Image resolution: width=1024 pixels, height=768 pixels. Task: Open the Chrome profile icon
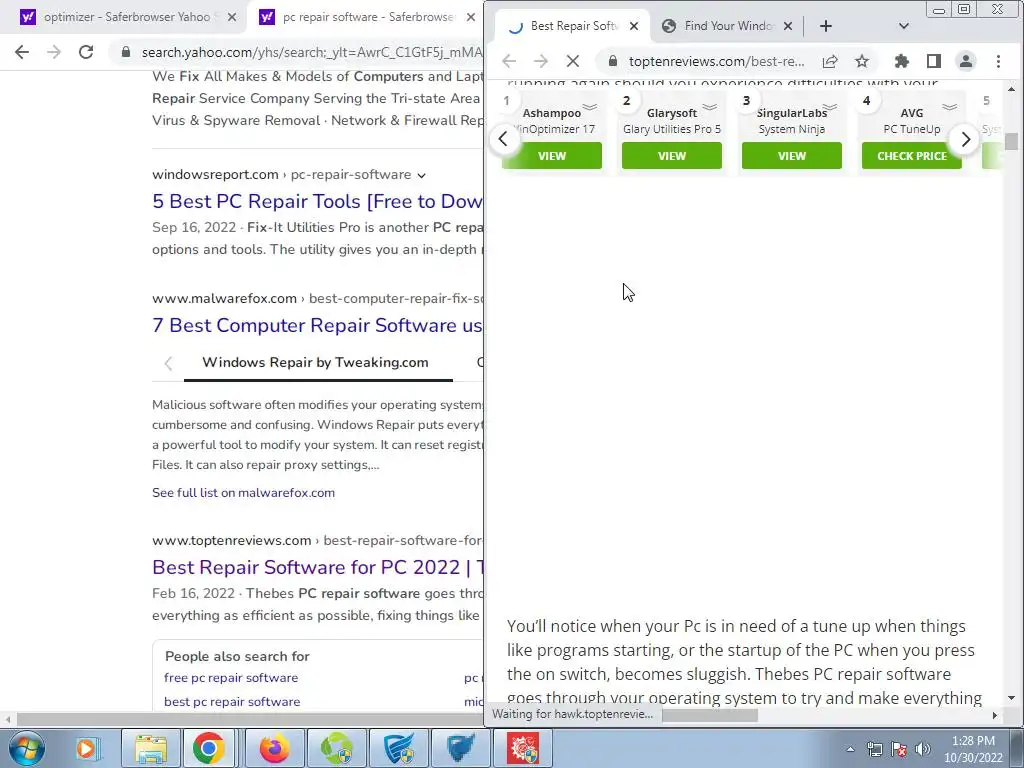pyautogui.click(x=965, y=61)
